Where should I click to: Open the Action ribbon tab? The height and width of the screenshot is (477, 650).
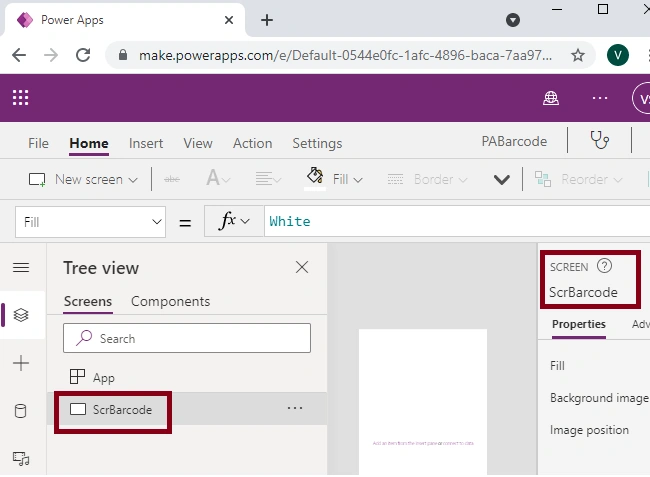point(252,143)
